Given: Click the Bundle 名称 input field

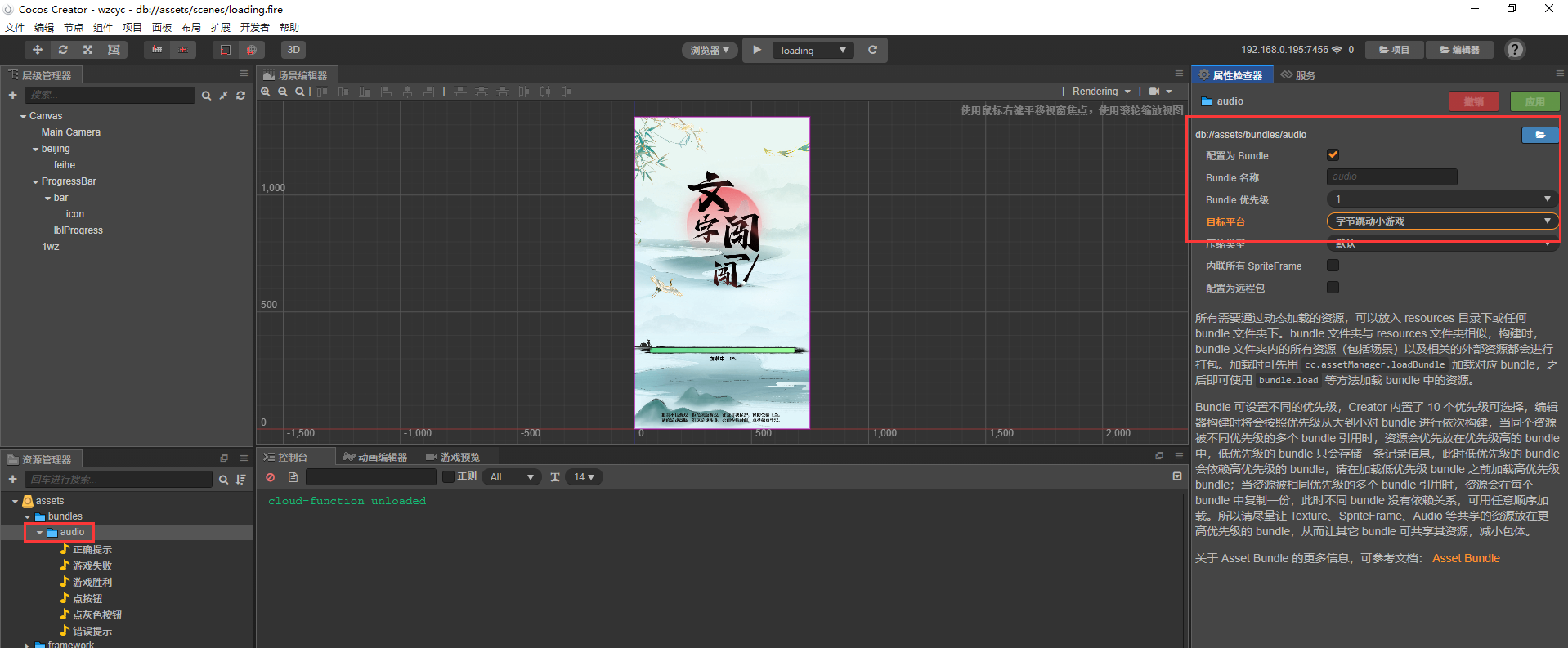Looking at the screenshot, I should pyautogui.click(x=1391, y=177).
